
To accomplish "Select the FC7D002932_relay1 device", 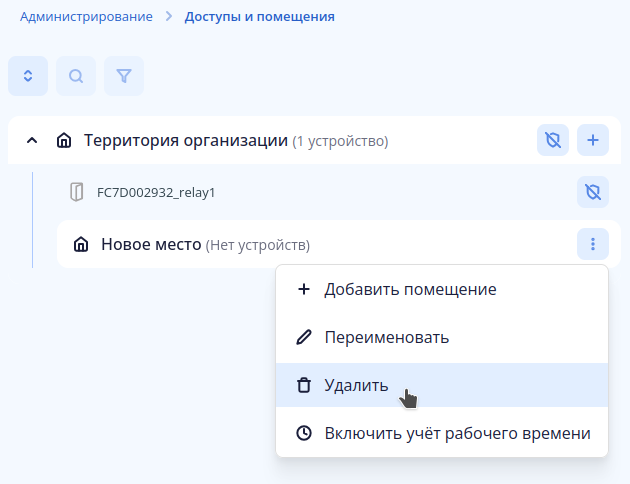I will pyautogui.click(x=156, y=192).
